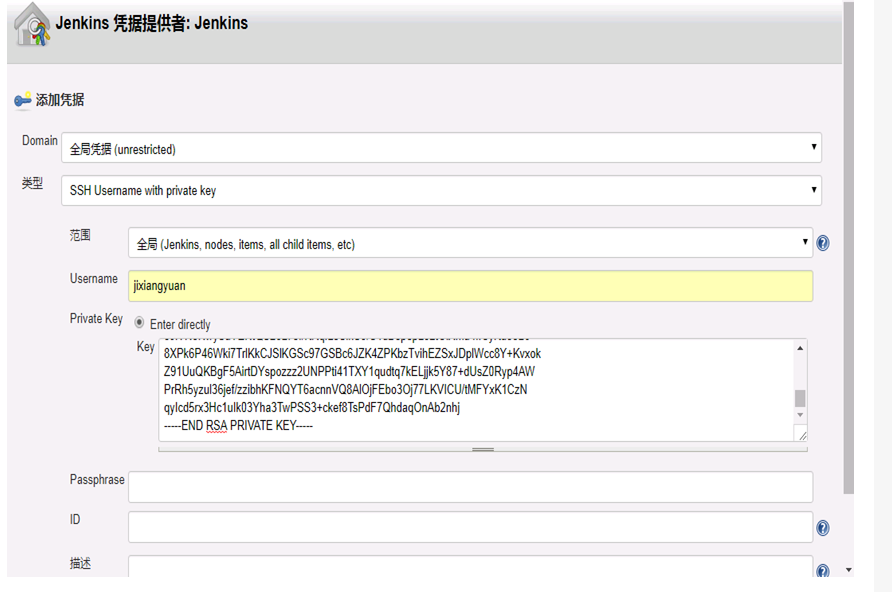Click the Username label

click(94, 279)
